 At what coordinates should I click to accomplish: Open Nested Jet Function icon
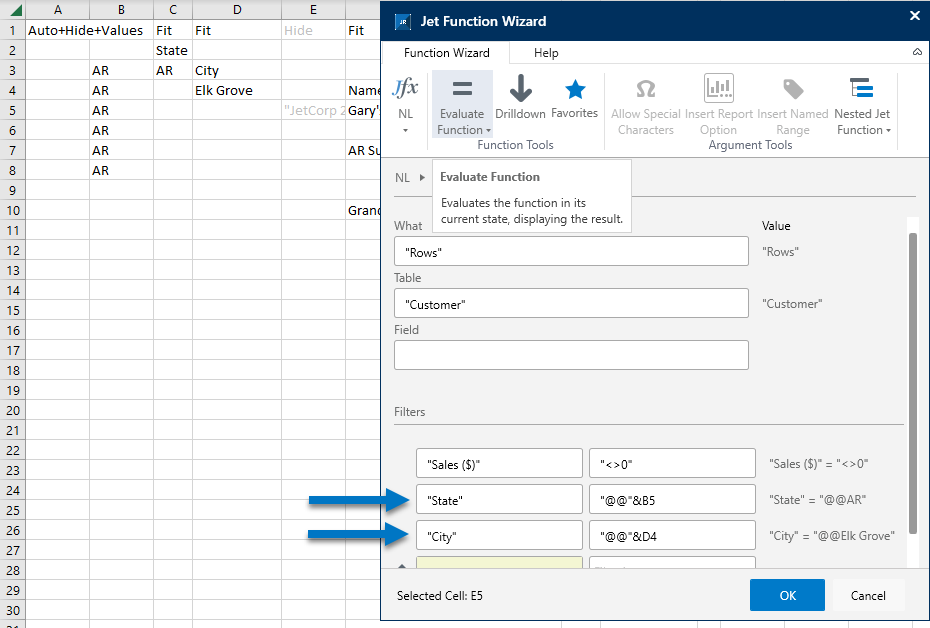861,88
